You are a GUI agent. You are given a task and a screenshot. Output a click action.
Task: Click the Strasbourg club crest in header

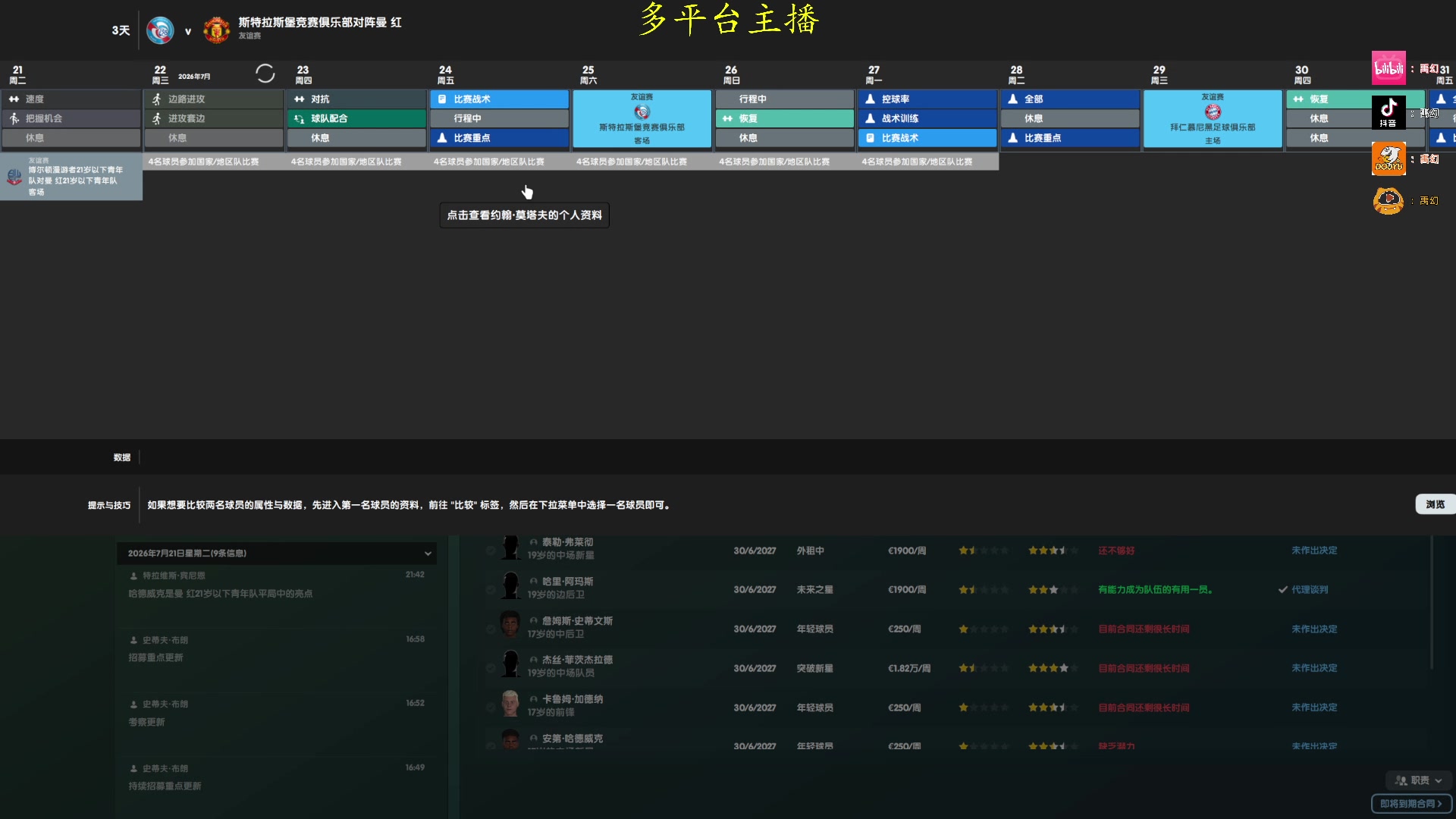tap(161, 30)
